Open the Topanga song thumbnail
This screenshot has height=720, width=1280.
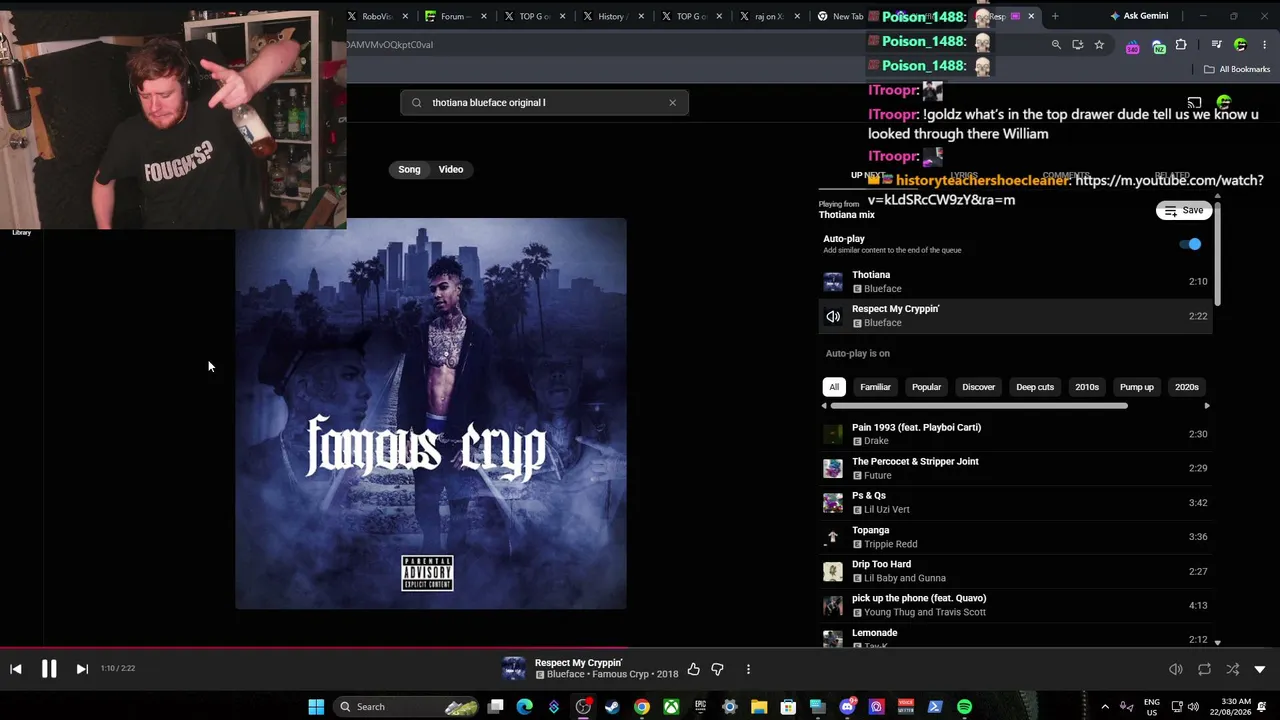coord(833,537)
